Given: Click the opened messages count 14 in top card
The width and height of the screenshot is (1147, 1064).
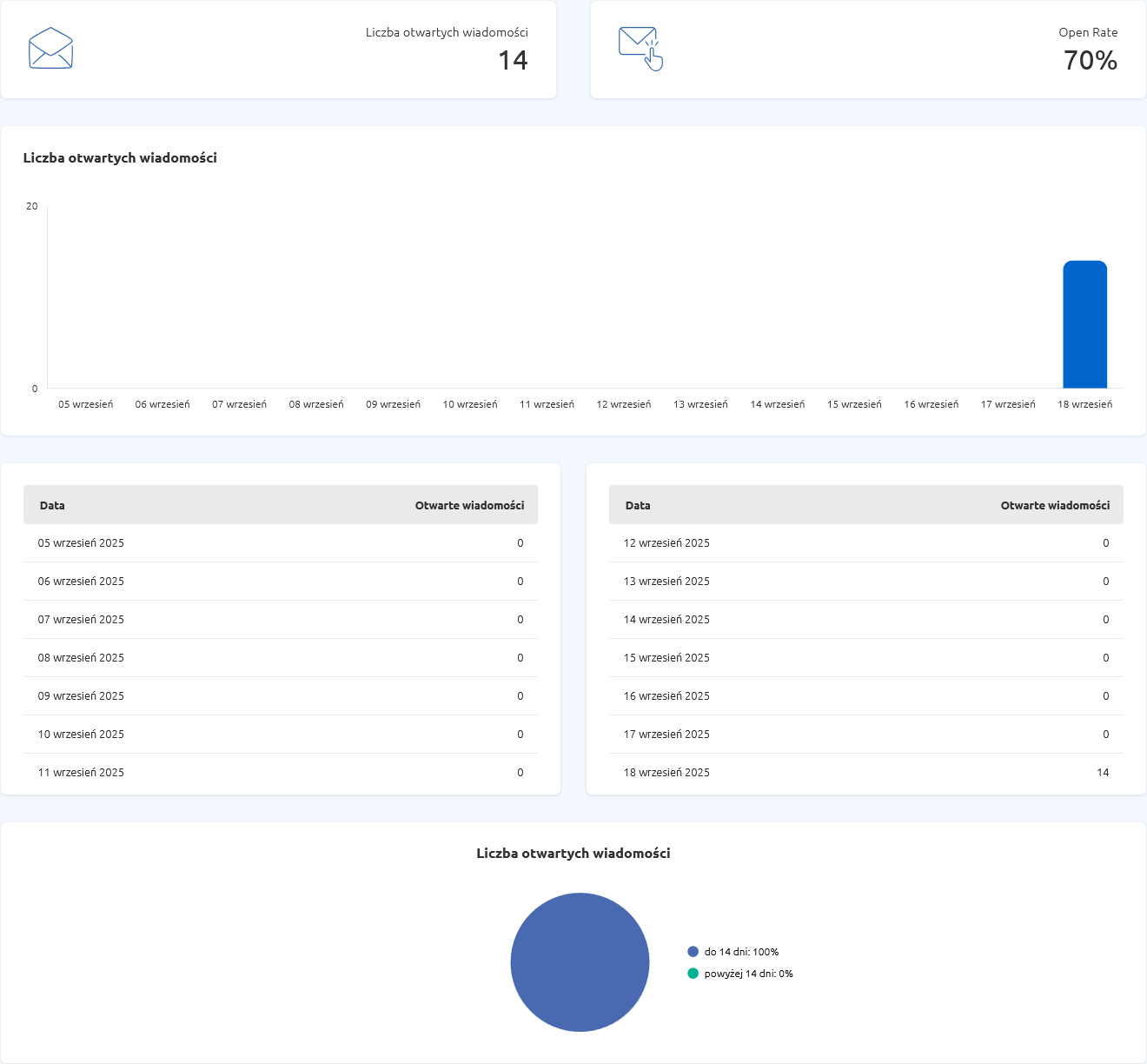Looking at the screenshot, I should tap(513, 60).
